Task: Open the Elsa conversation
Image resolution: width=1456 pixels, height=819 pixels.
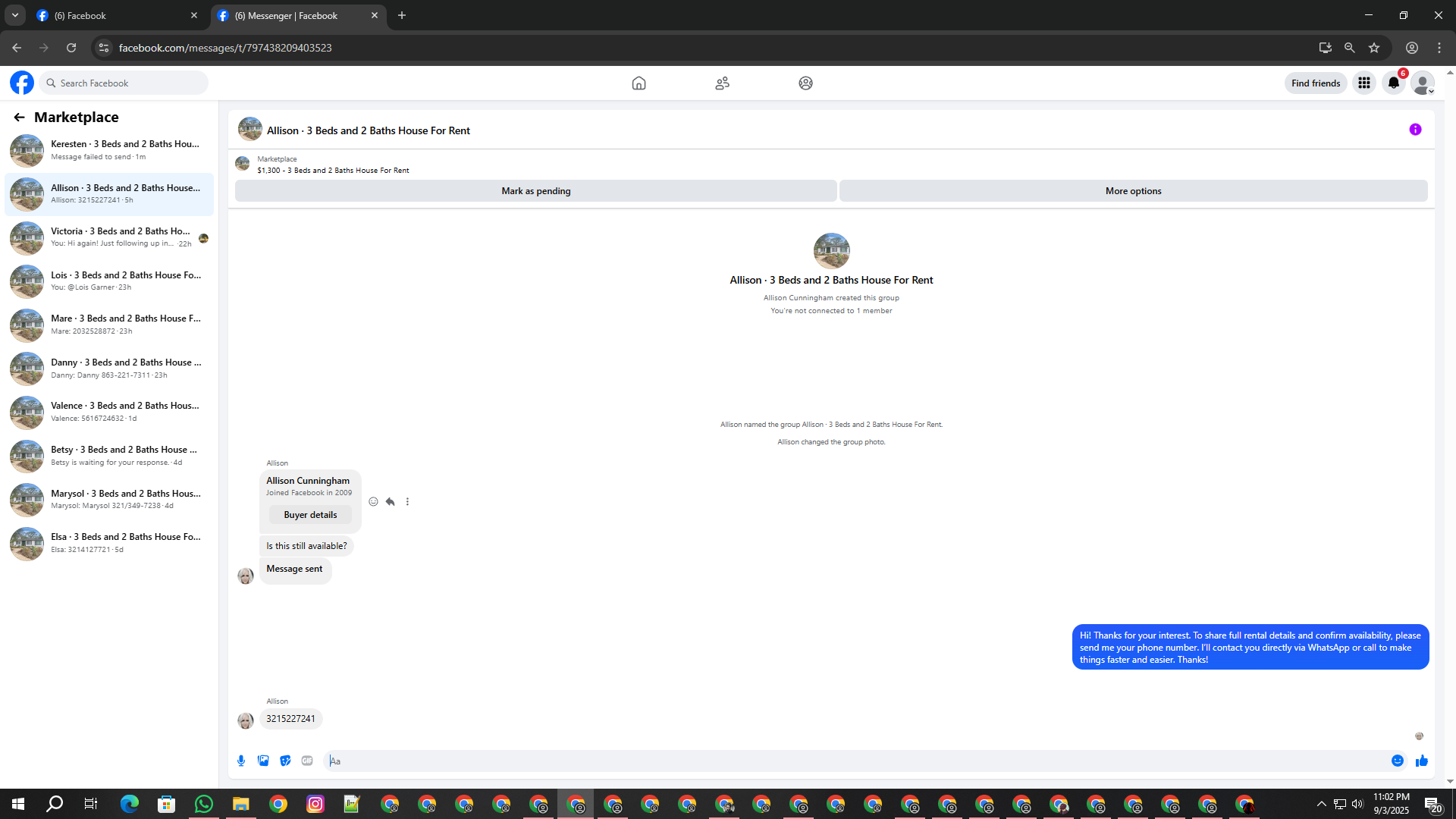Action: 109,543
